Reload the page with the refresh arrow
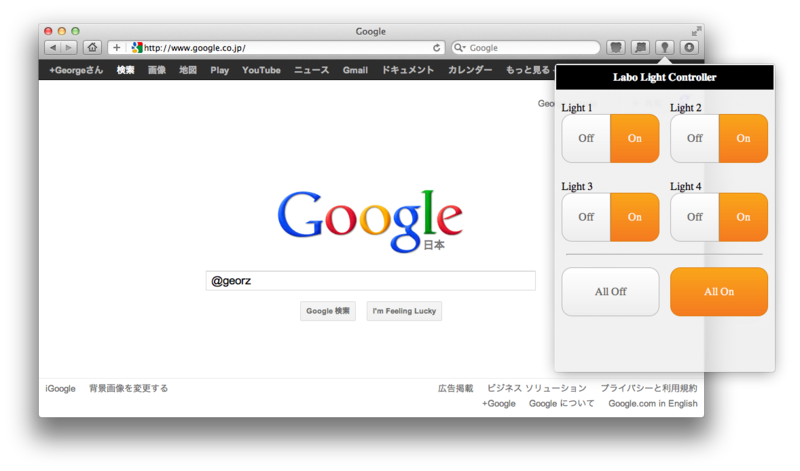This screenshot has height=471, width=800. pos(437,47)
